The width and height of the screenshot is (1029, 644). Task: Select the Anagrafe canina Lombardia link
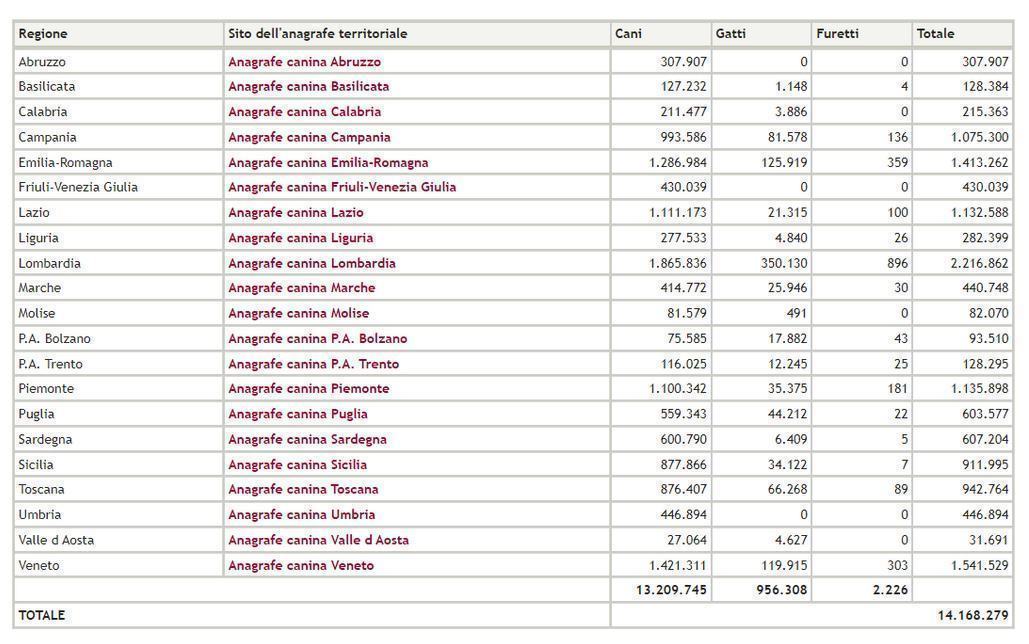(312, 263)
